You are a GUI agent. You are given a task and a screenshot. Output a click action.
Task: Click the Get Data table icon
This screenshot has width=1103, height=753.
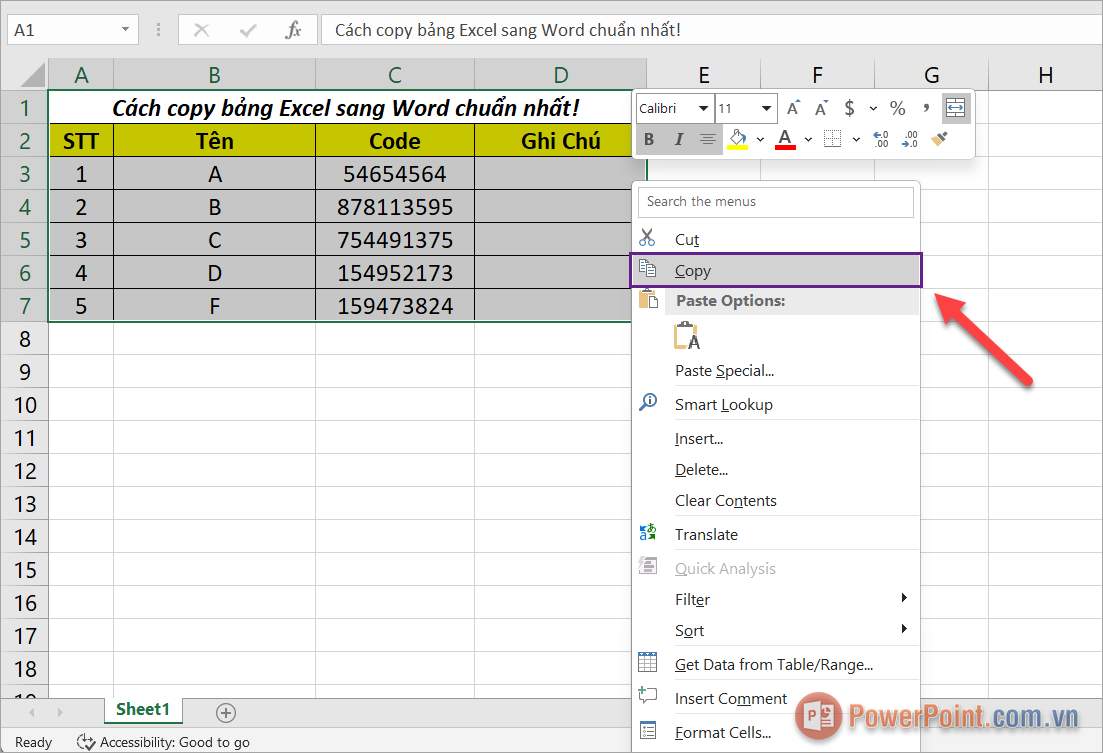point(647,662)
